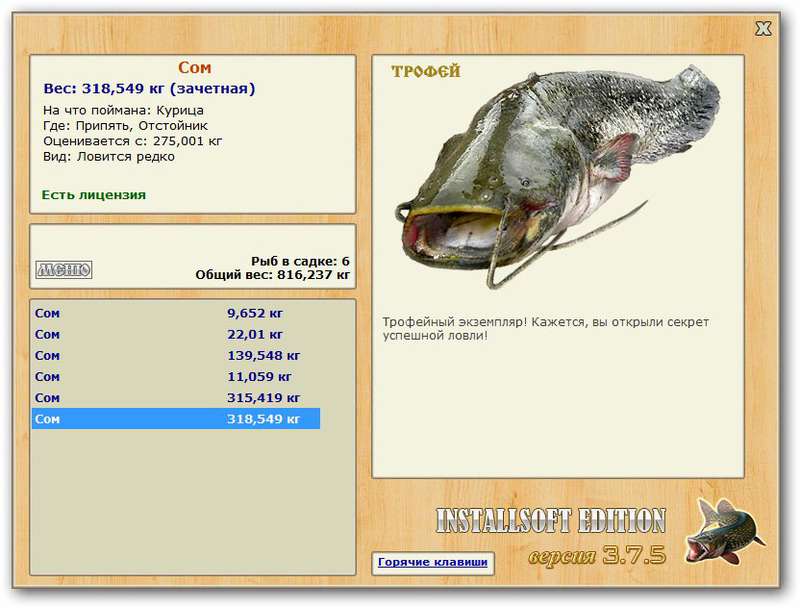The height and width of the screenshot is (608, 800).
Task: Click the версия 3.7.5 label
Action: pyautogui.click(x=596, y=556)
